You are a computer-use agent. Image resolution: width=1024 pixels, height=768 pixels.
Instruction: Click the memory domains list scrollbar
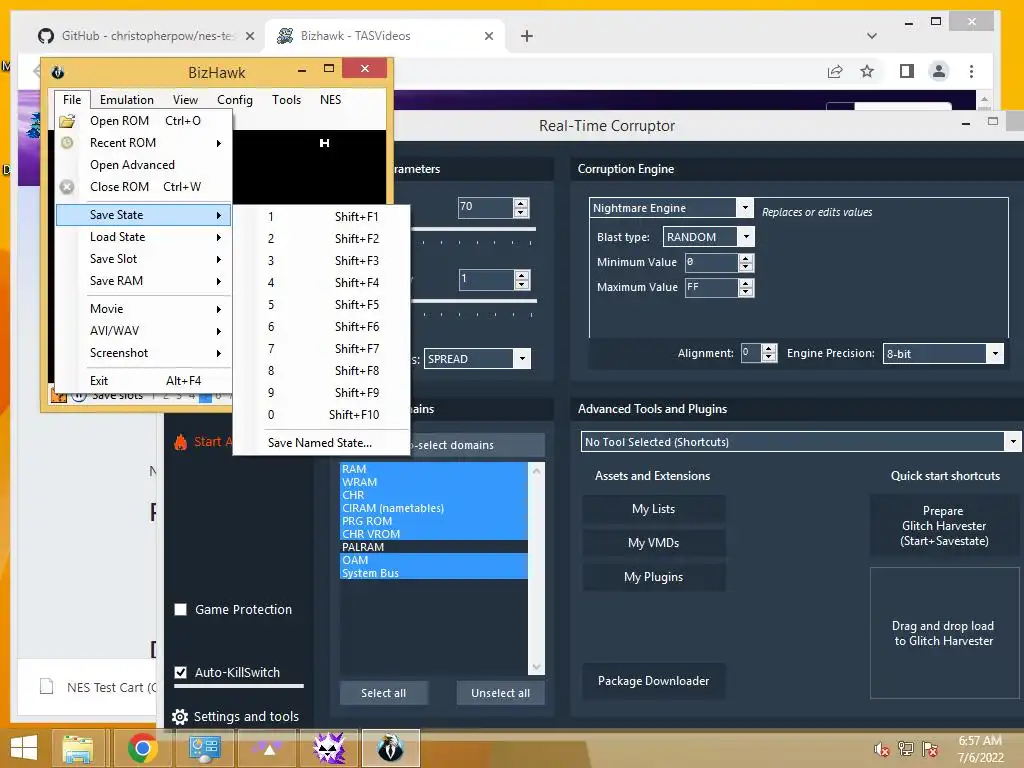click(x=536, y=569)
